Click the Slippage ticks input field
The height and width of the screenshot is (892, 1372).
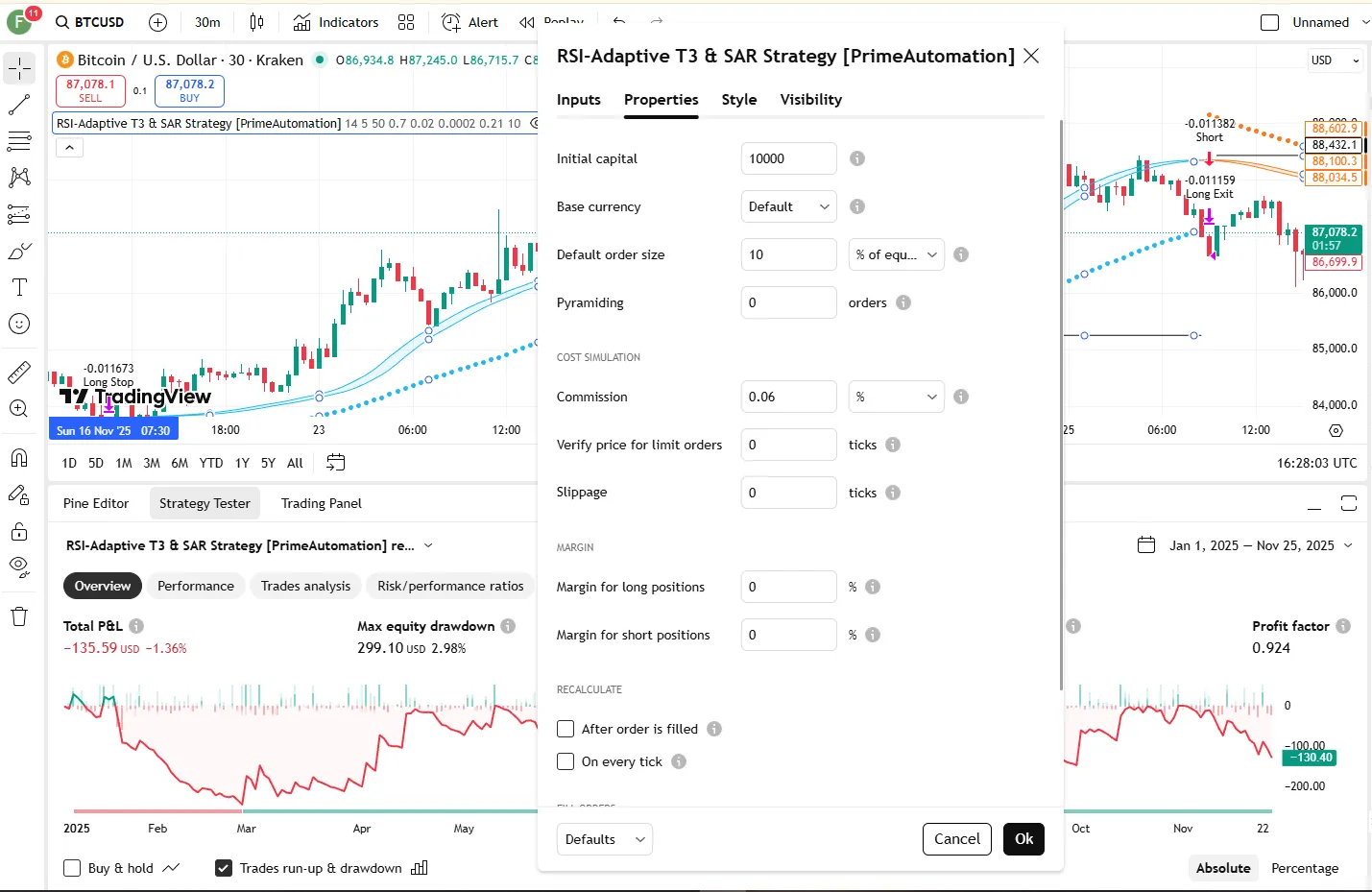788,493
